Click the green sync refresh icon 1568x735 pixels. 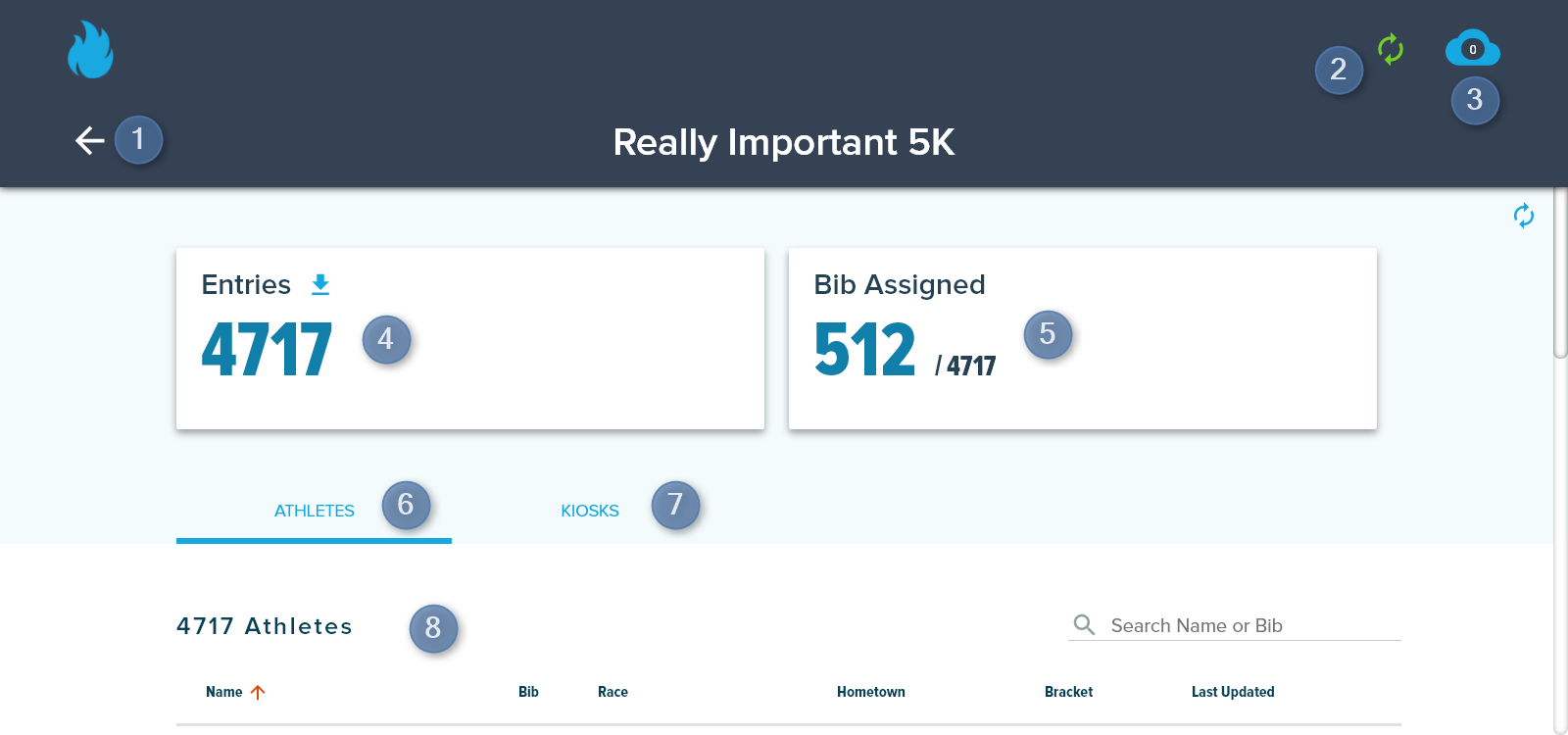point(1391,49)
